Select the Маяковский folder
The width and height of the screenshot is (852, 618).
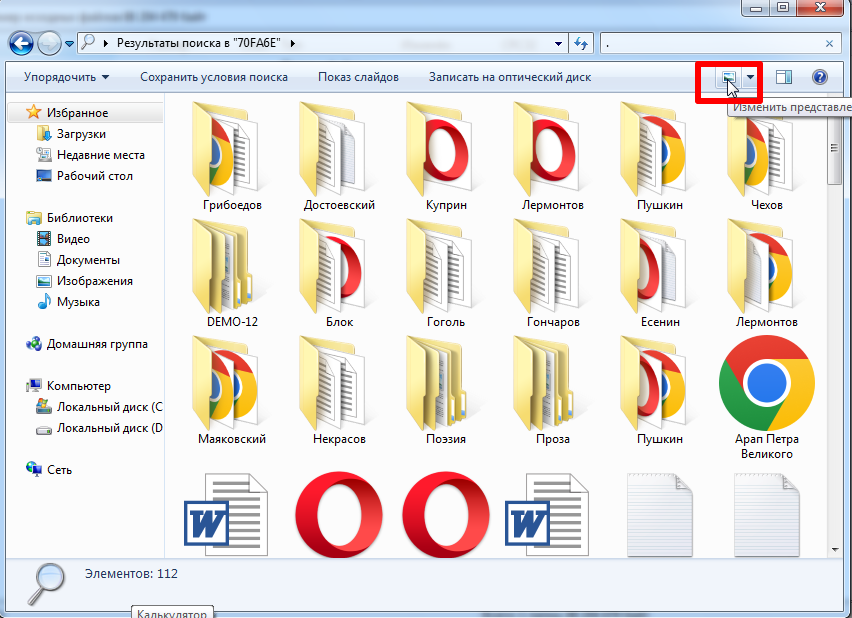[x=232, y=390]
